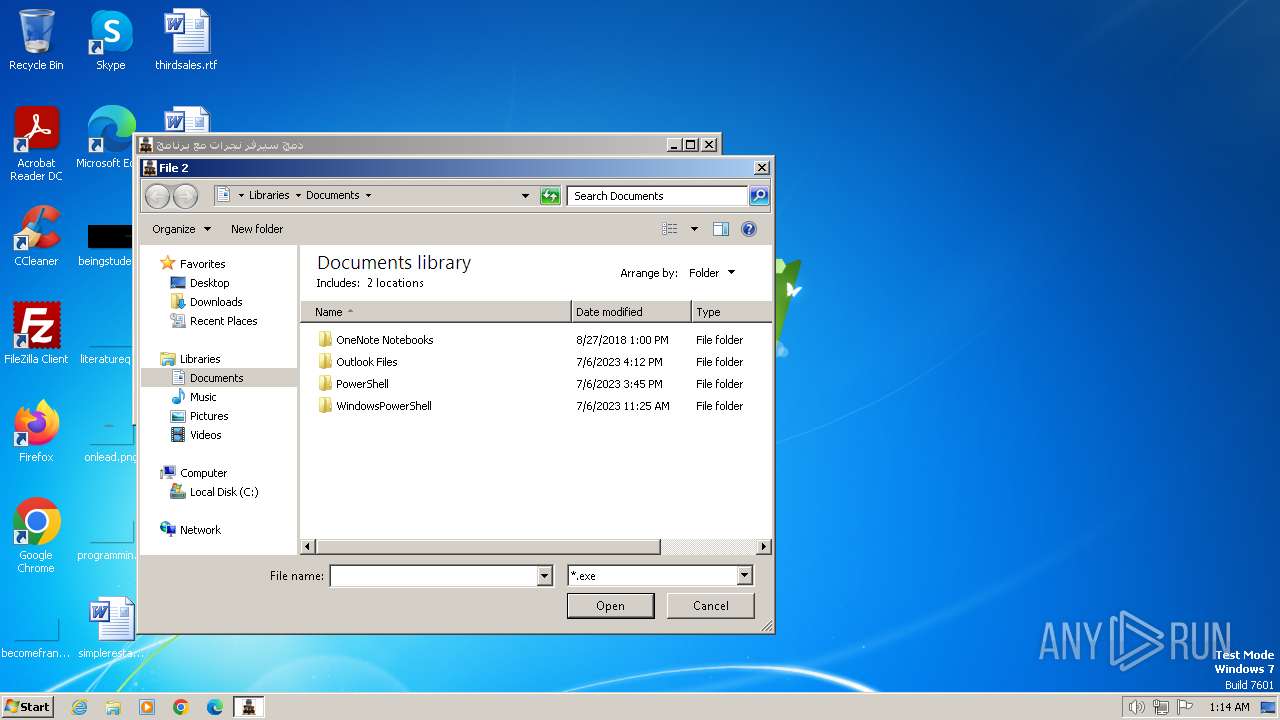Click the taskbar clock showing 1:14 AM
The height and width of the screenshot is (720, 1280).
tap(1229, 707)
